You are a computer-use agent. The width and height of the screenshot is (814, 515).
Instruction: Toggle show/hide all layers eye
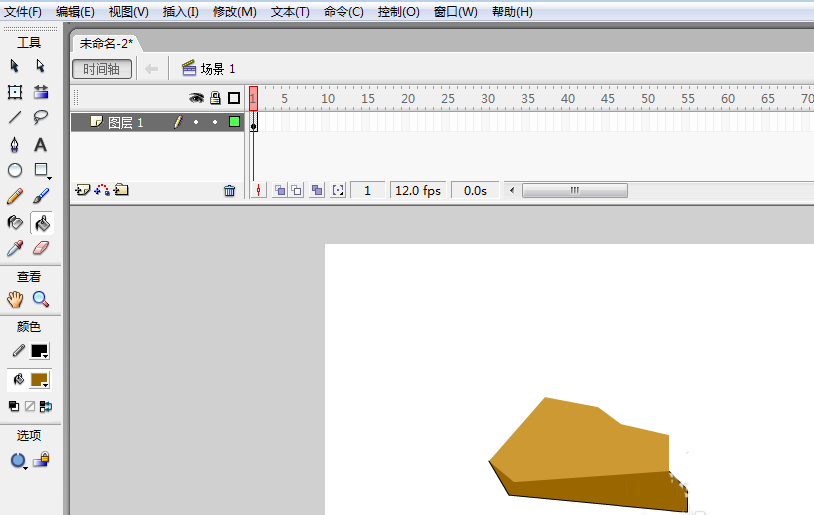click(196, 98)
